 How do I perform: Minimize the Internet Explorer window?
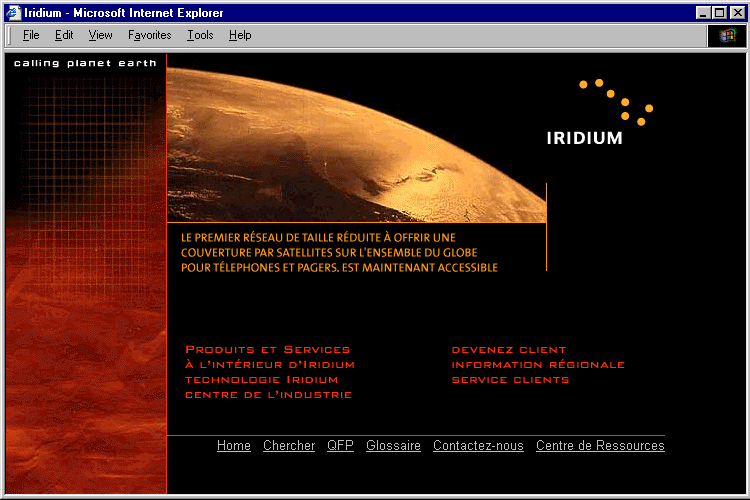[x=703, y=13]
